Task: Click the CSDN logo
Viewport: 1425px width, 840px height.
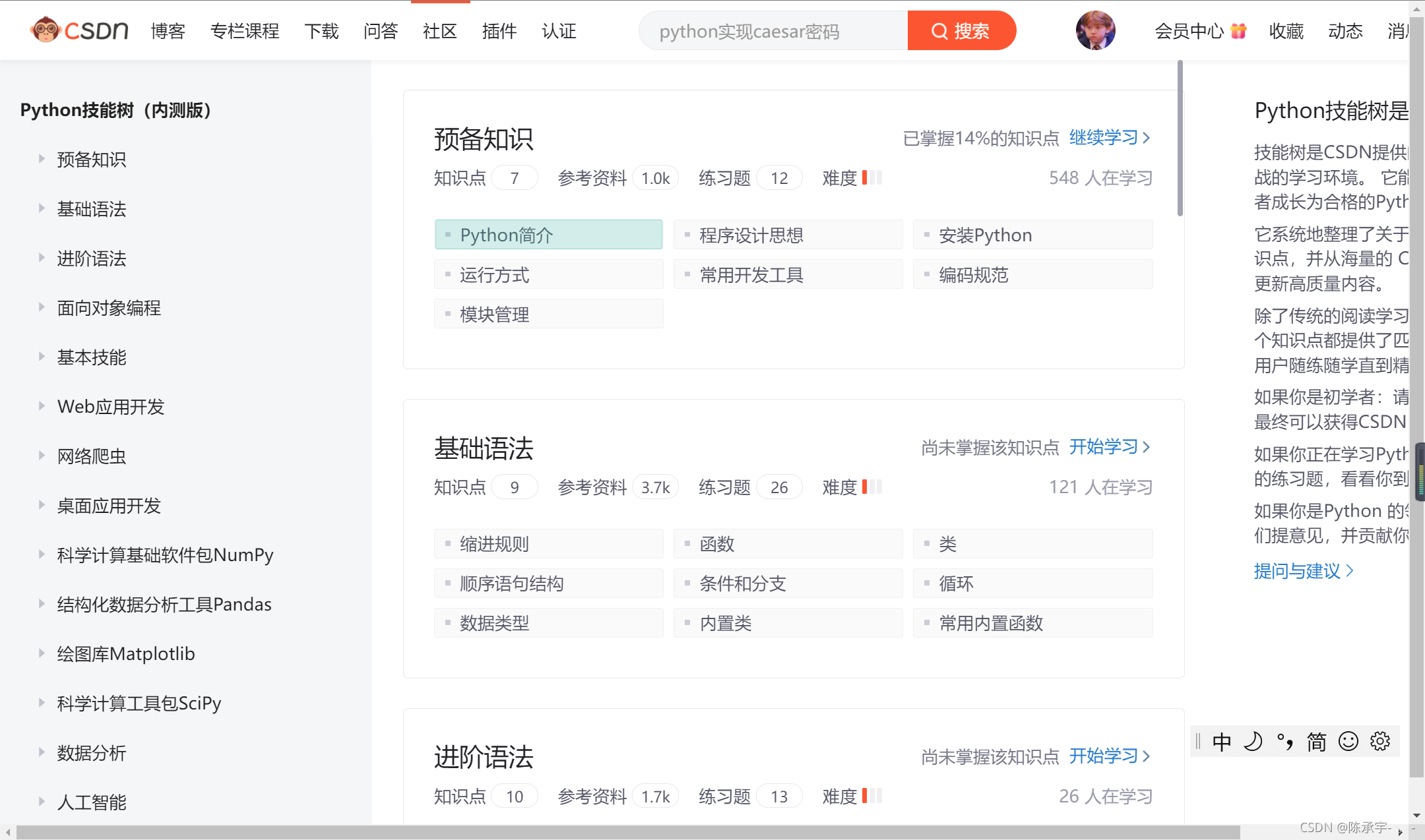Action: pyautogui.click(x=79, y=30)
